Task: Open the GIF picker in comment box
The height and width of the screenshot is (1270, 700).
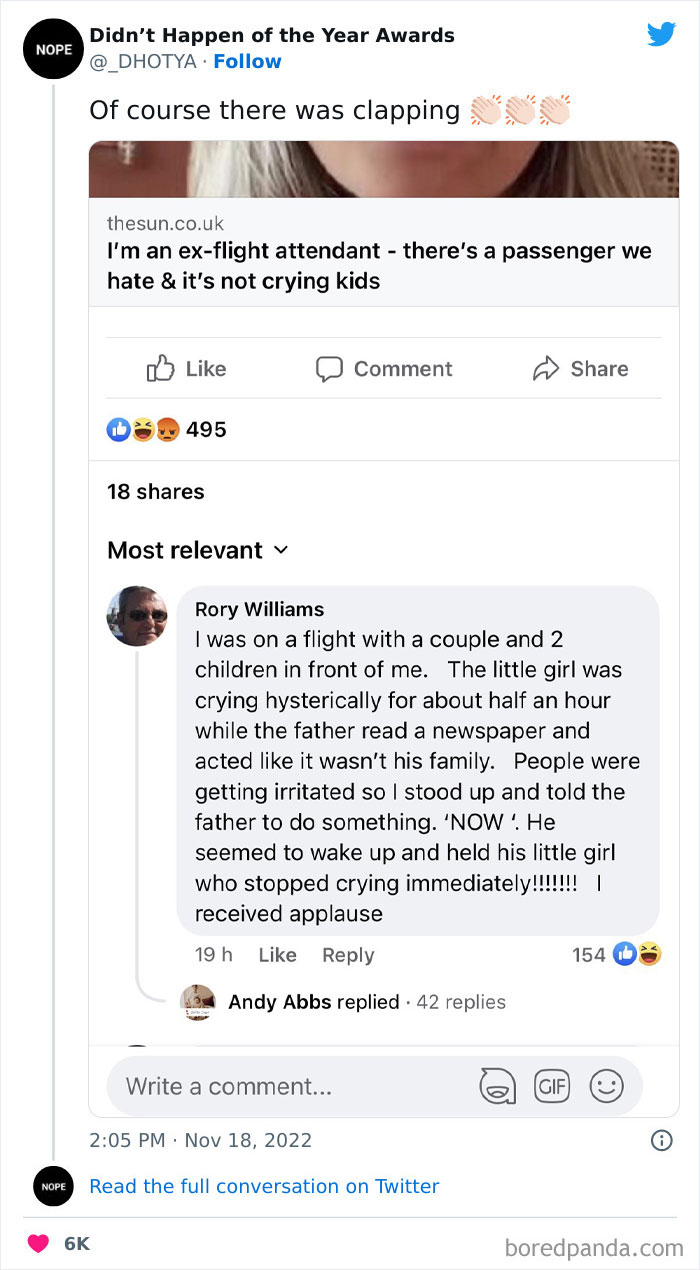Action: 552,1086
